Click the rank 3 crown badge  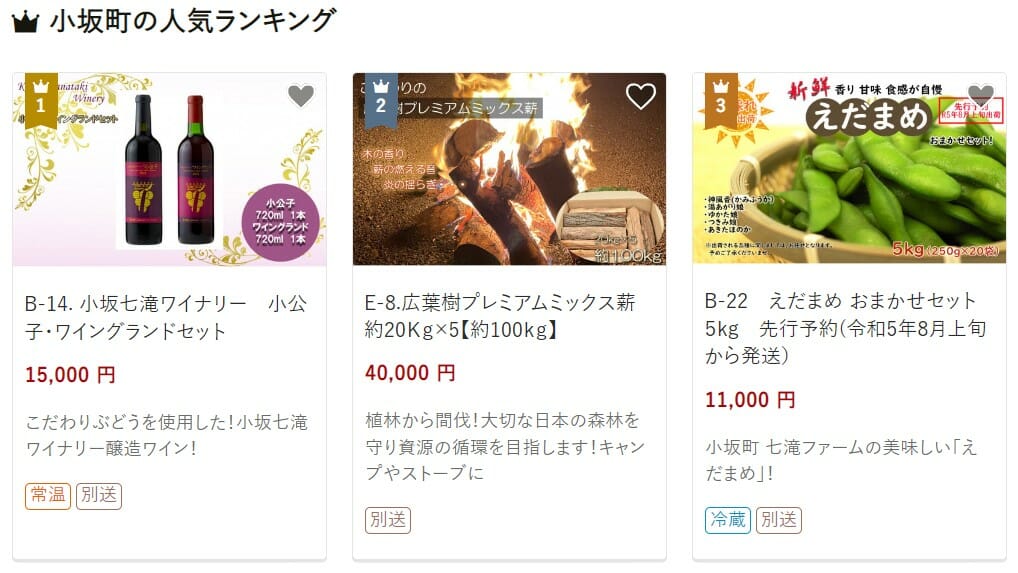click(x=721, y=100)
